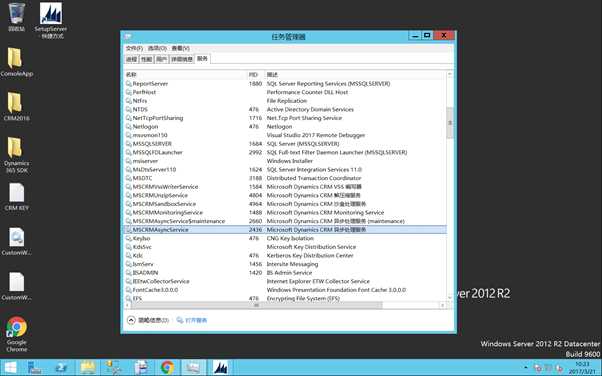Select the ConsoleApp folder on desktop
This screenshot has width=602, height=376.
click(17, 62)
